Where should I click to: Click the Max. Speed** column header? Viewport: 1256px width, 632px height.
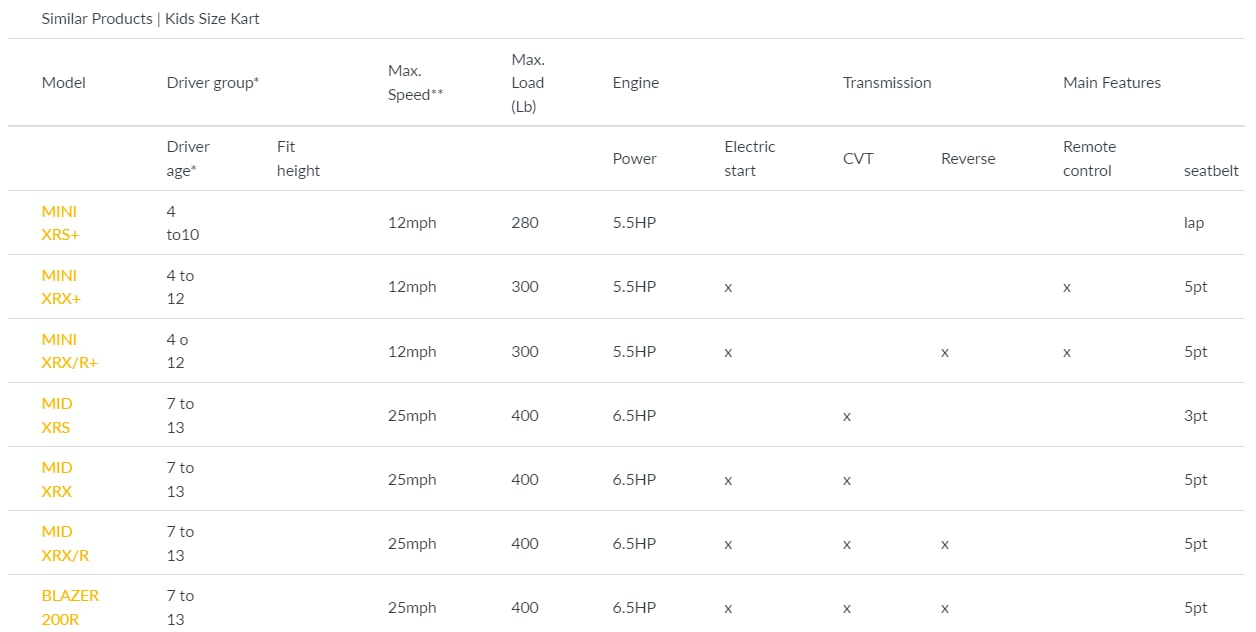(x=415, y=83)
